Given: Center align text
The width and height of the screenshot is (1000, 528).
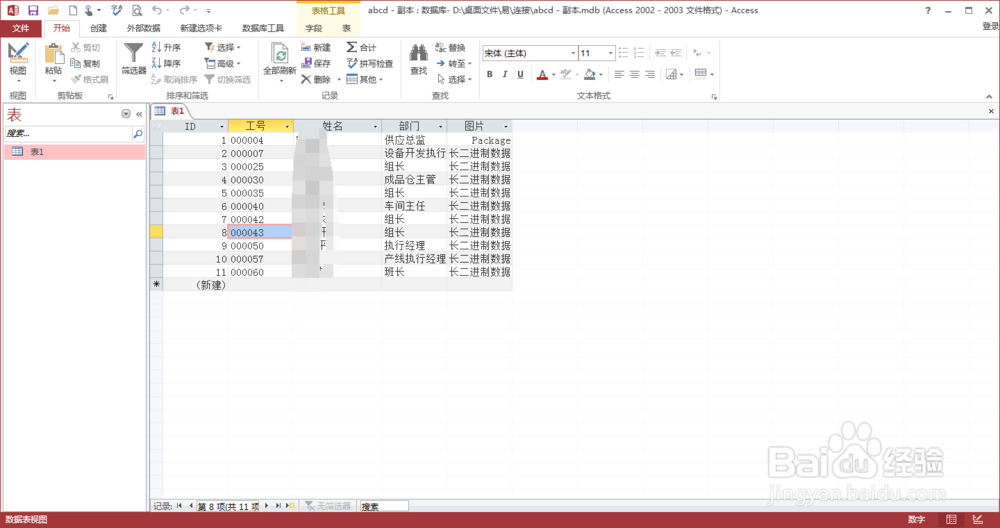Looking at the screenshot, I should [x=635, y=75].
